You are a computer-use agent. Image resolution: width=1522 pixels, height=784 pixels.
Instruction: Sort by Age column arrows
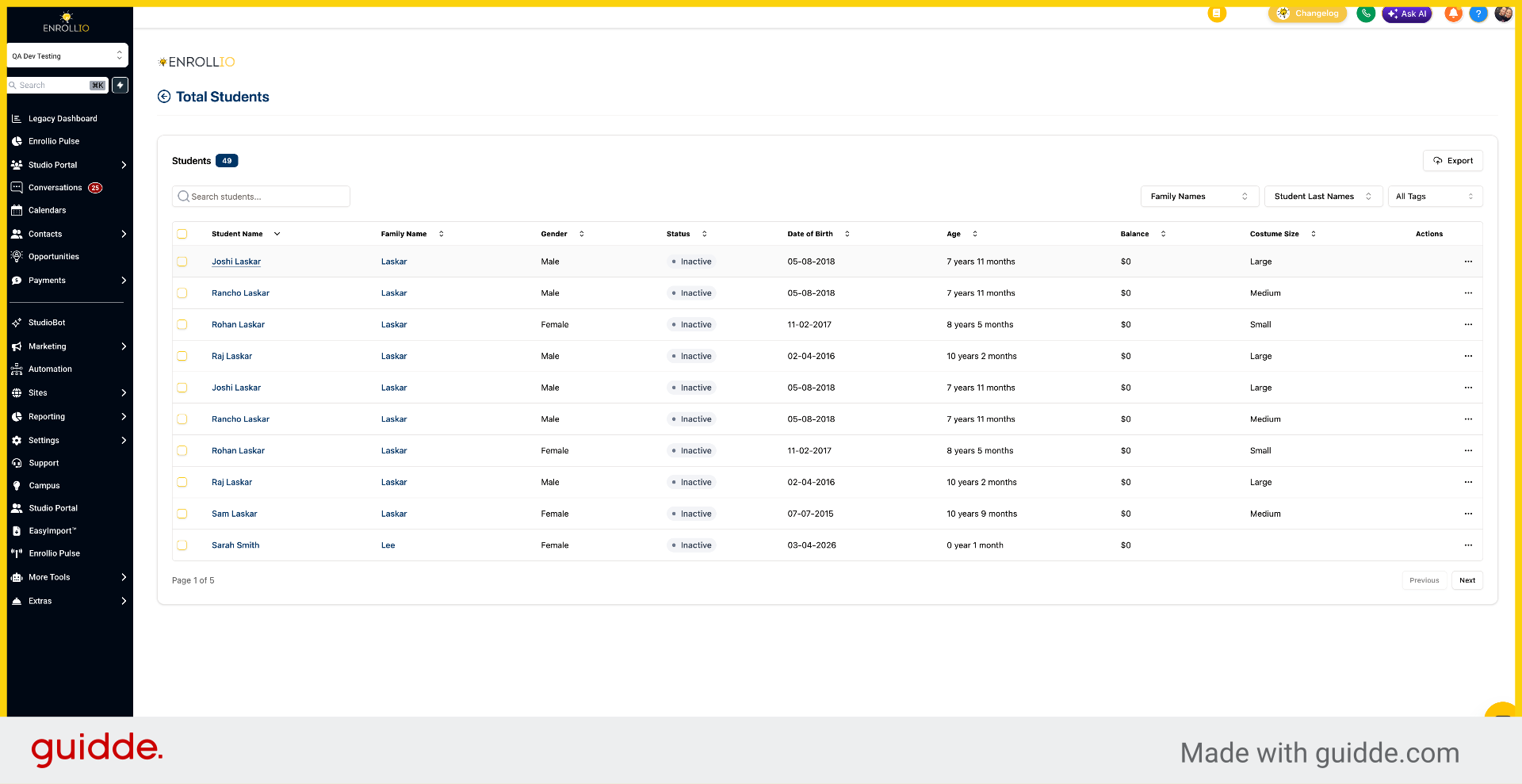(975, 234)
